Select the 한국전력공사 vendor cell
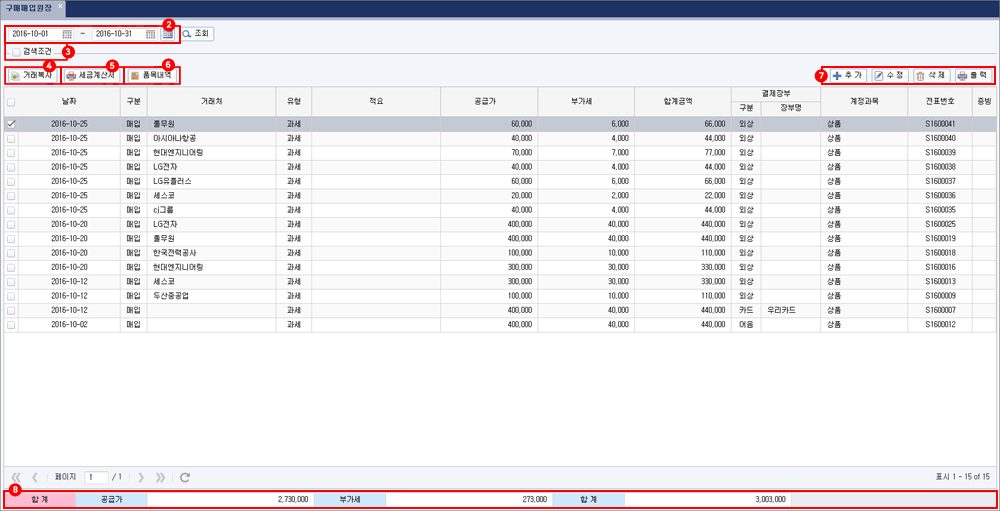The image size is (1000, 511). [x=212, y=253]
